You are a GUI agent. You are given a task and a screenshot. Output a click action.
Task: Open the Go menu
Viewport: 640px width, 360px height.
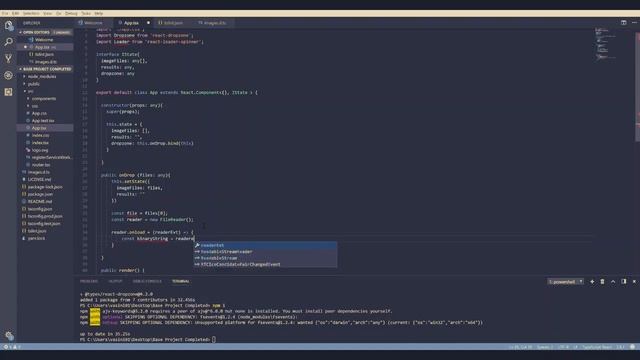tap(58, 13)
